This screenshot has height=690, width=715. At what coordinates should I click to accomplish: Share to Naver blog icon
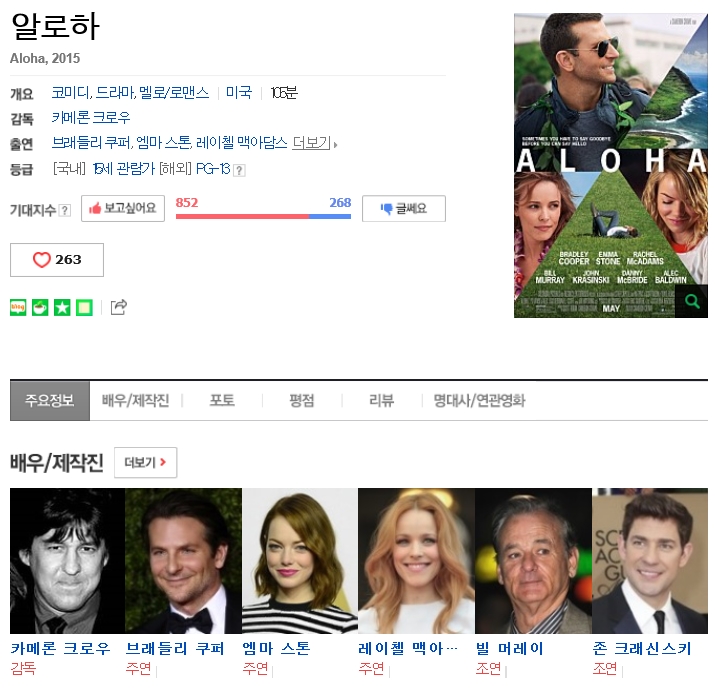click(18, 307)
